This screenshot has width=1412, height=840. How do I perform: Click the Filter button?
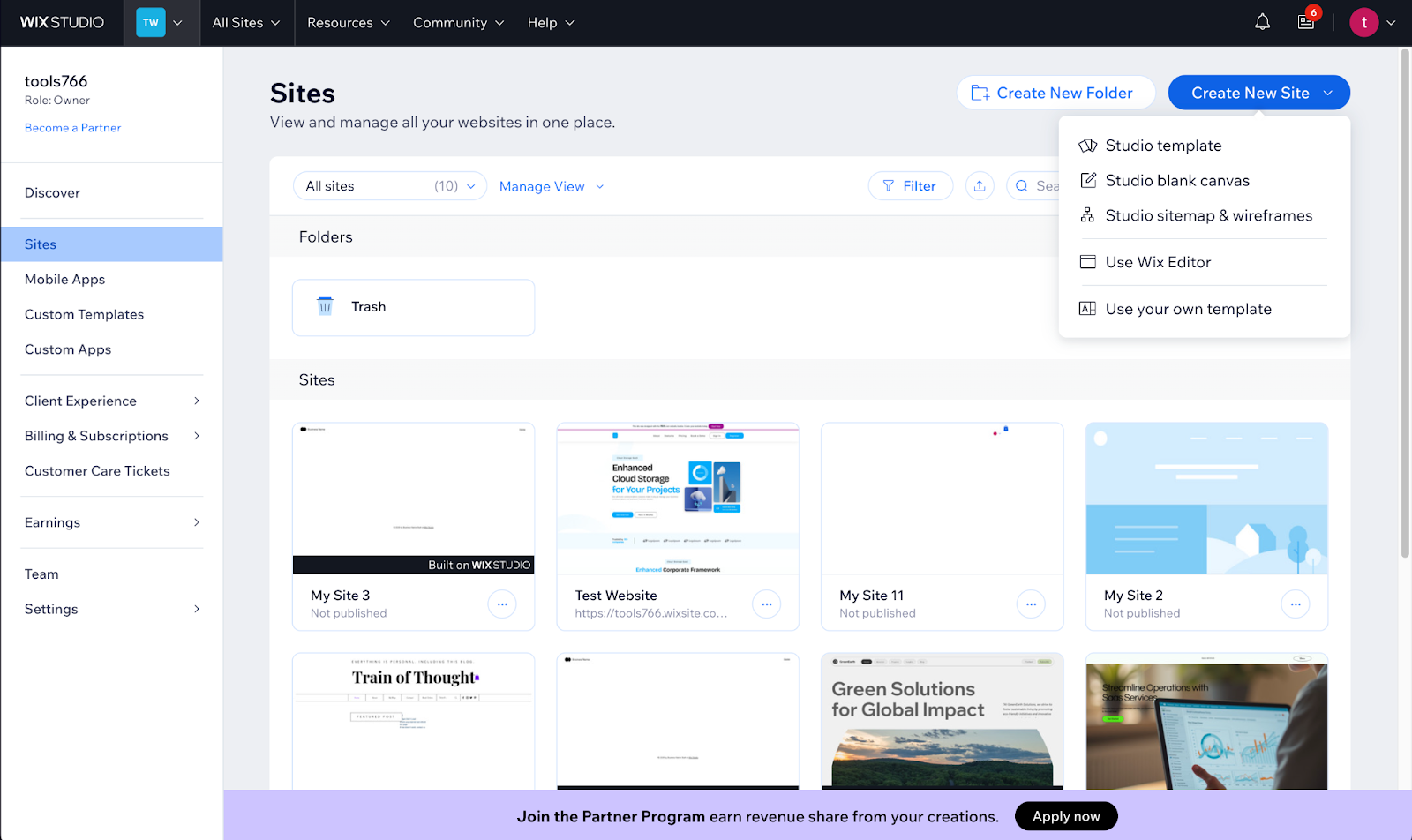click(910, 186)
